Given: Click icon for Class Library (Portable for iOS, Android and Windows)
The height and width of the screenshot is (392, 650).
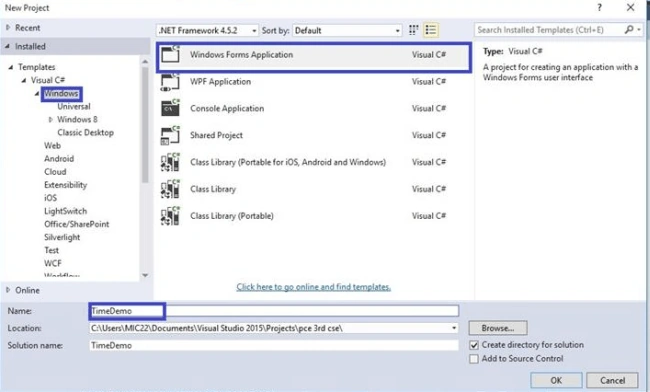Looking at the screenshot, I should (170, 162).
